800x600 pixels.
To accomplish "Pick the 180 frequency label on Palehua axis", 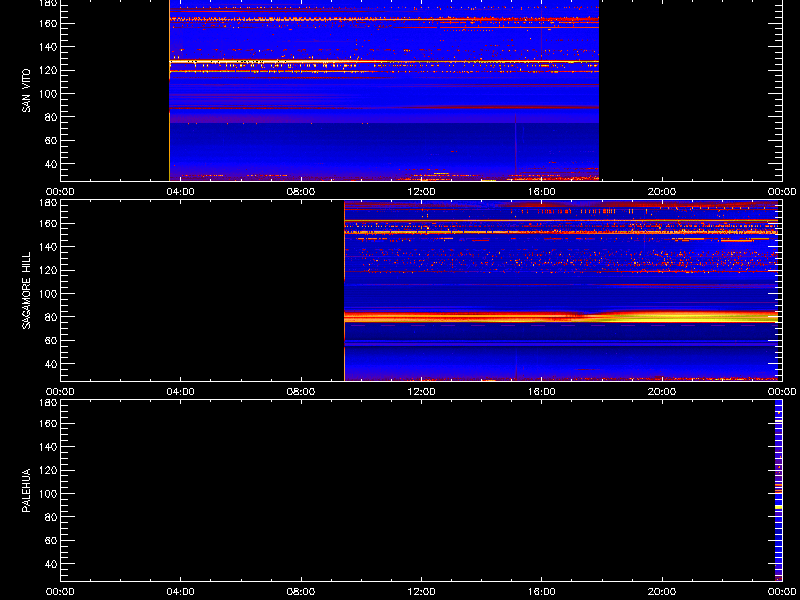I will [x=48, y=403].
